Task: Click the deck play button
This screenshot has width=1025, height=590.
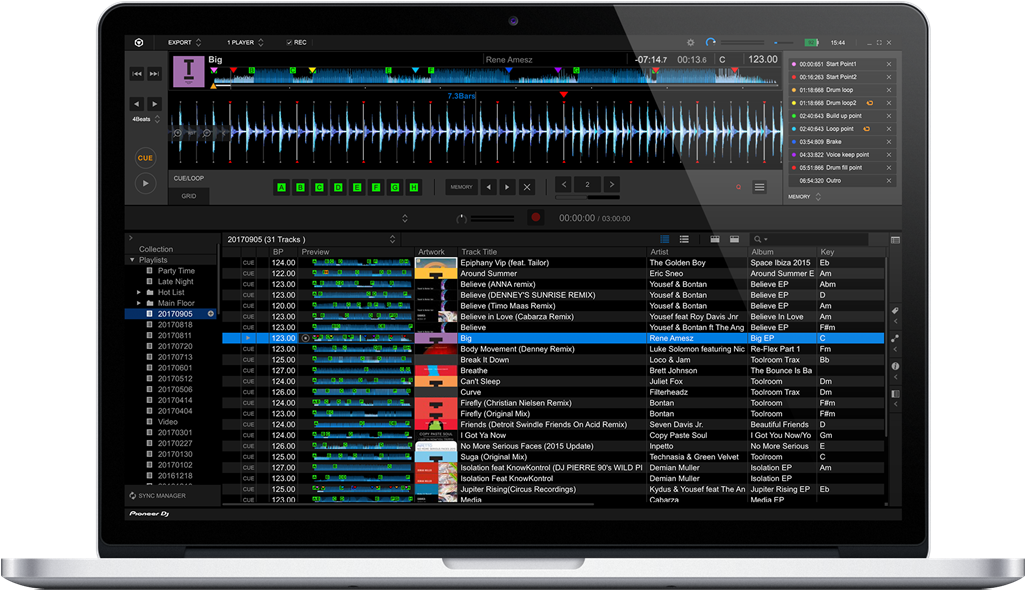Action: coord(145,184)
